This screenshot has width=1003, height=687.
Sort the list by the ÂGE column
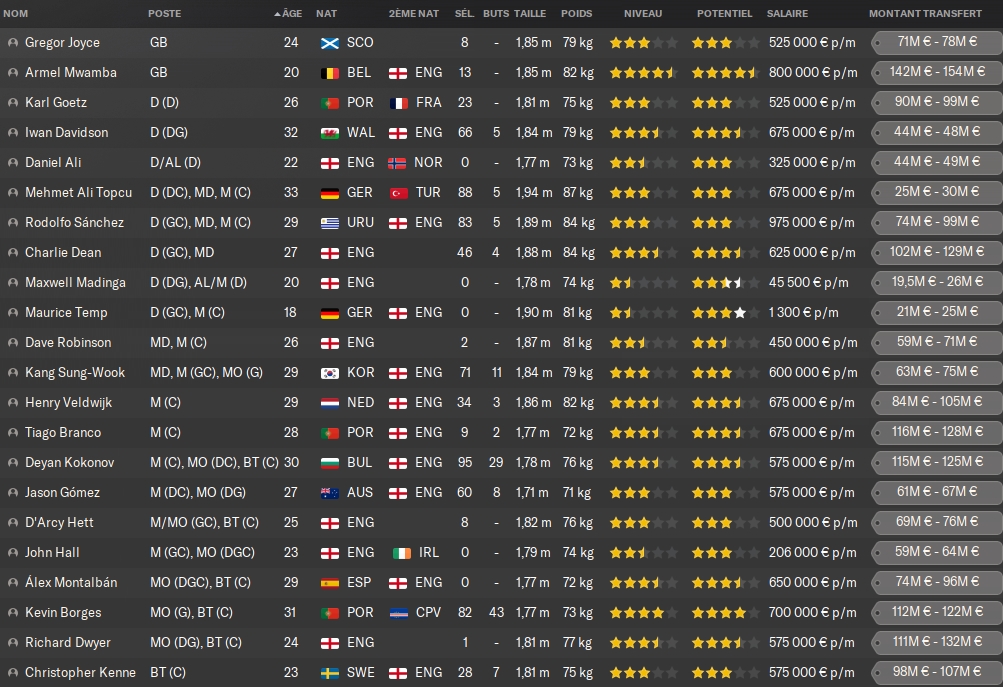[x=290, y=14]
